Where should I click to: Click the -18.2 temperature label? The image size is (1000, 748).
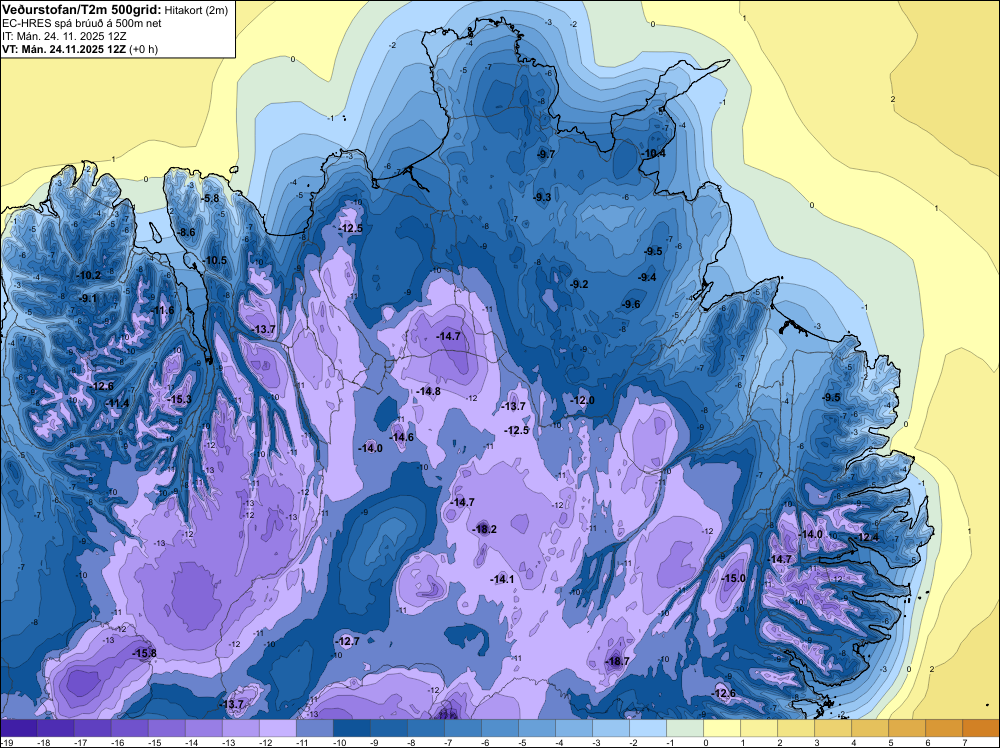484,529
